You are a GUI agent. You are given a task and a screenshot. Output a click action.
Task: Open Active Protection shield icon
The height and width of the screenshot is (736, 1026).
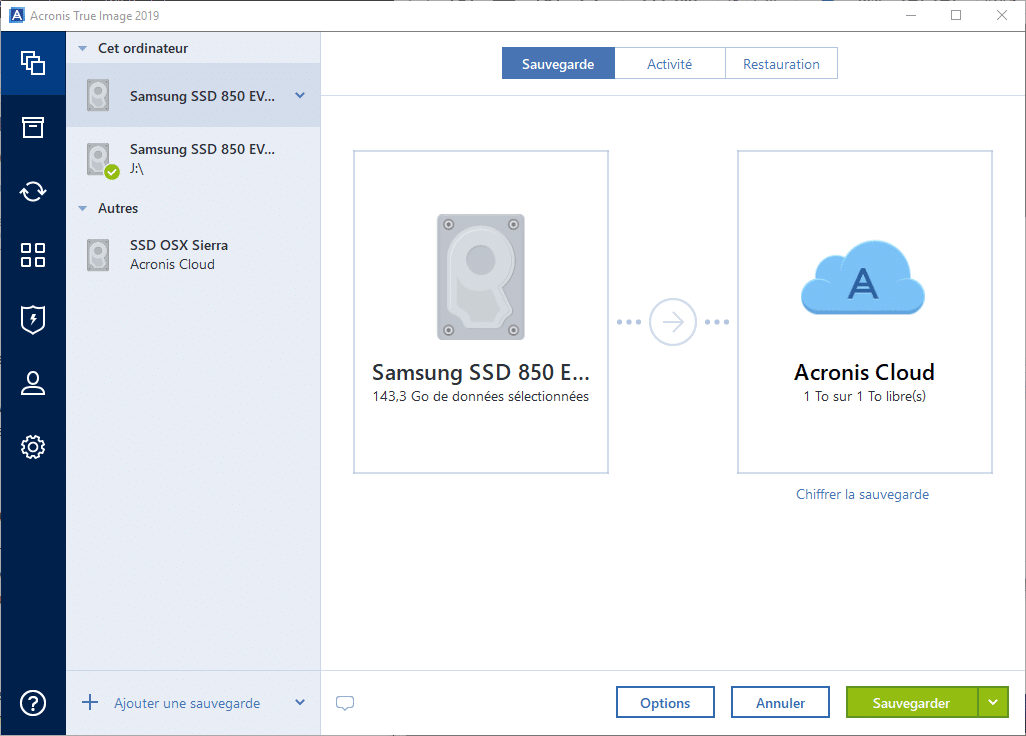pyautogui.click(x=33, y=319)
